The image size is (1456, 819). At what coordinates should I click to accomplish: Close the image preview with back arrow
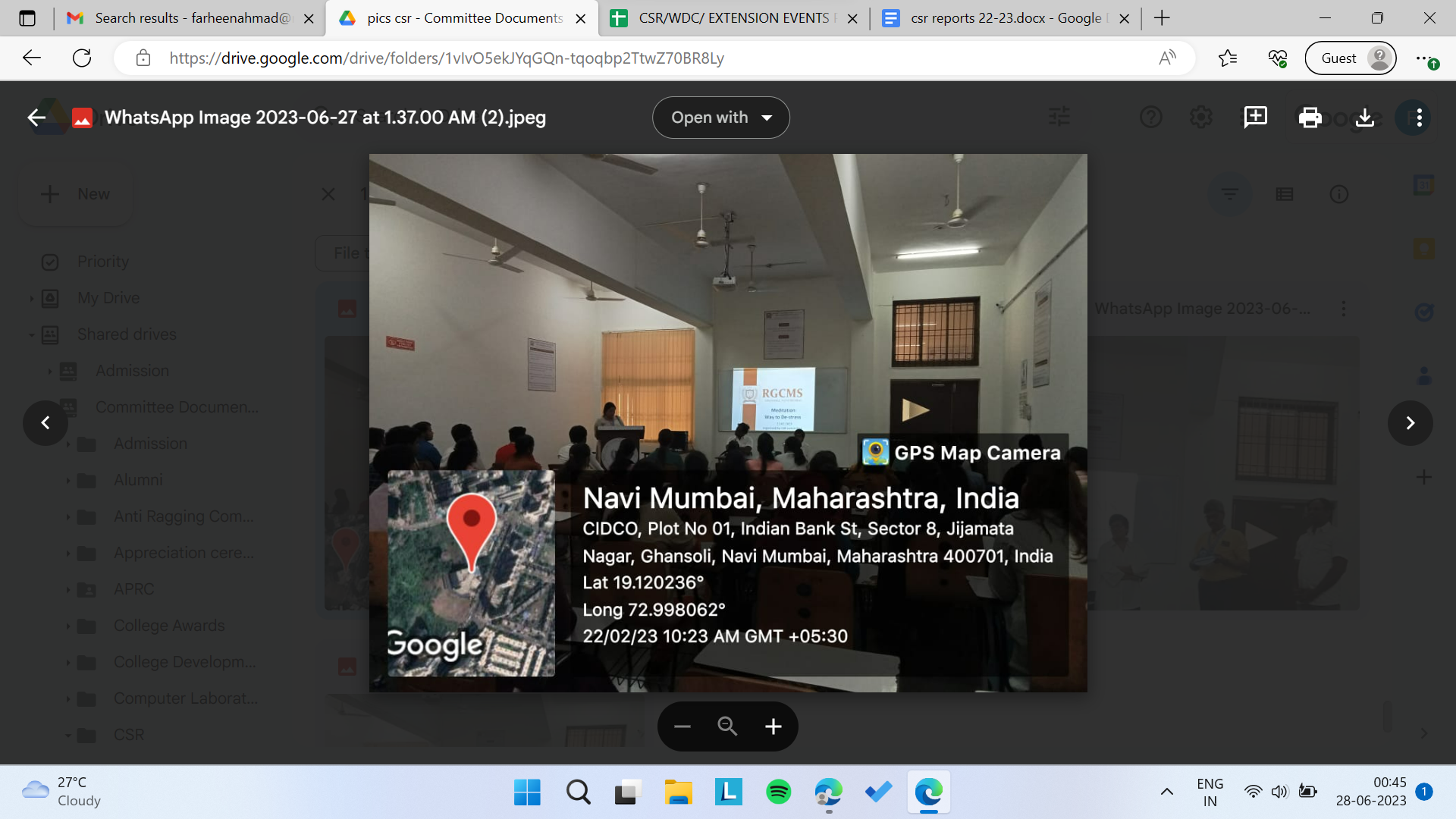pyautogui.click(x=36, y=118)
